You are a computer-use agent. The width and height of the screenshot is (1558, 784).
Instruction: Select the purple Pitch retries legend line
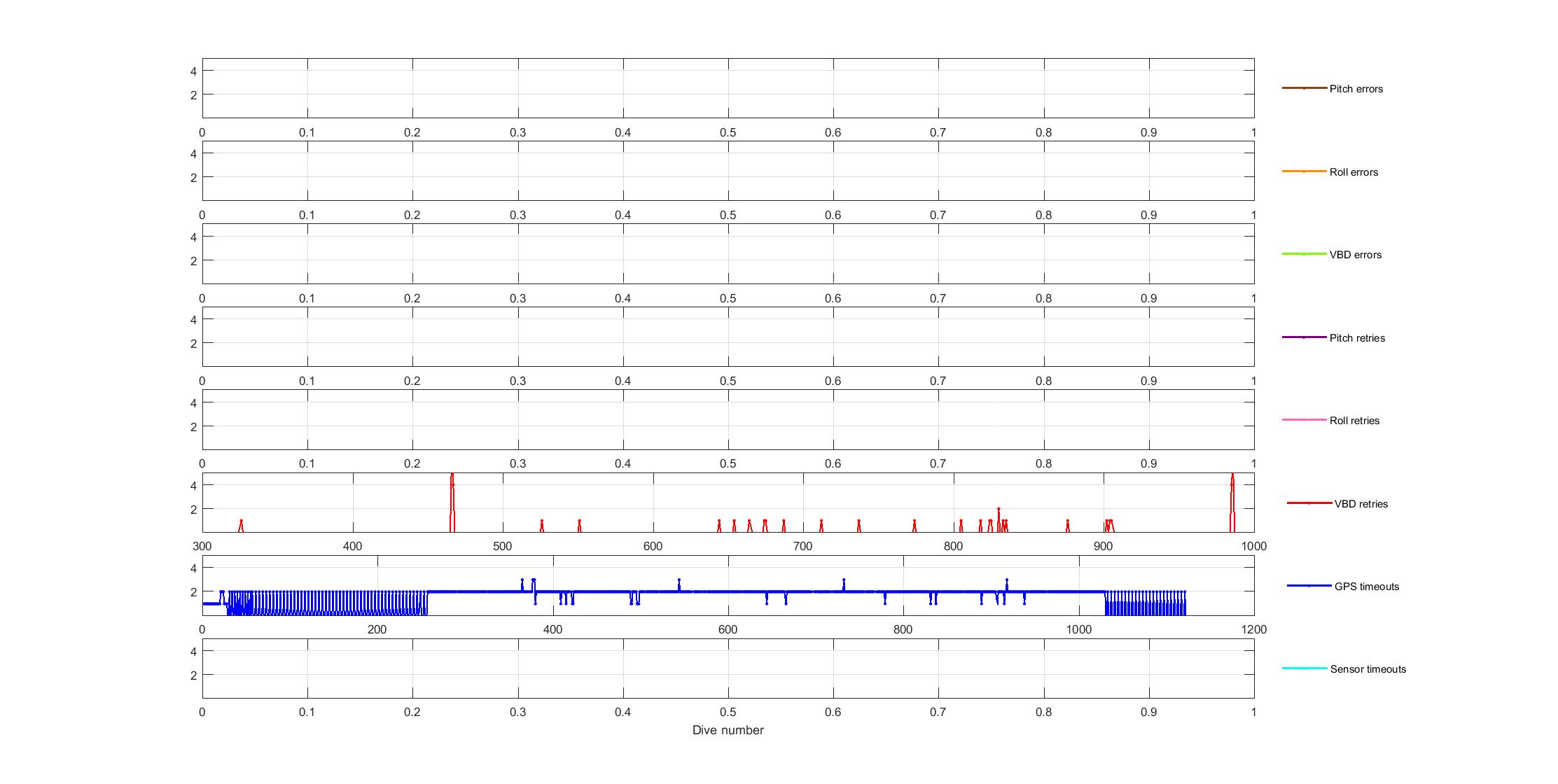1304,337
